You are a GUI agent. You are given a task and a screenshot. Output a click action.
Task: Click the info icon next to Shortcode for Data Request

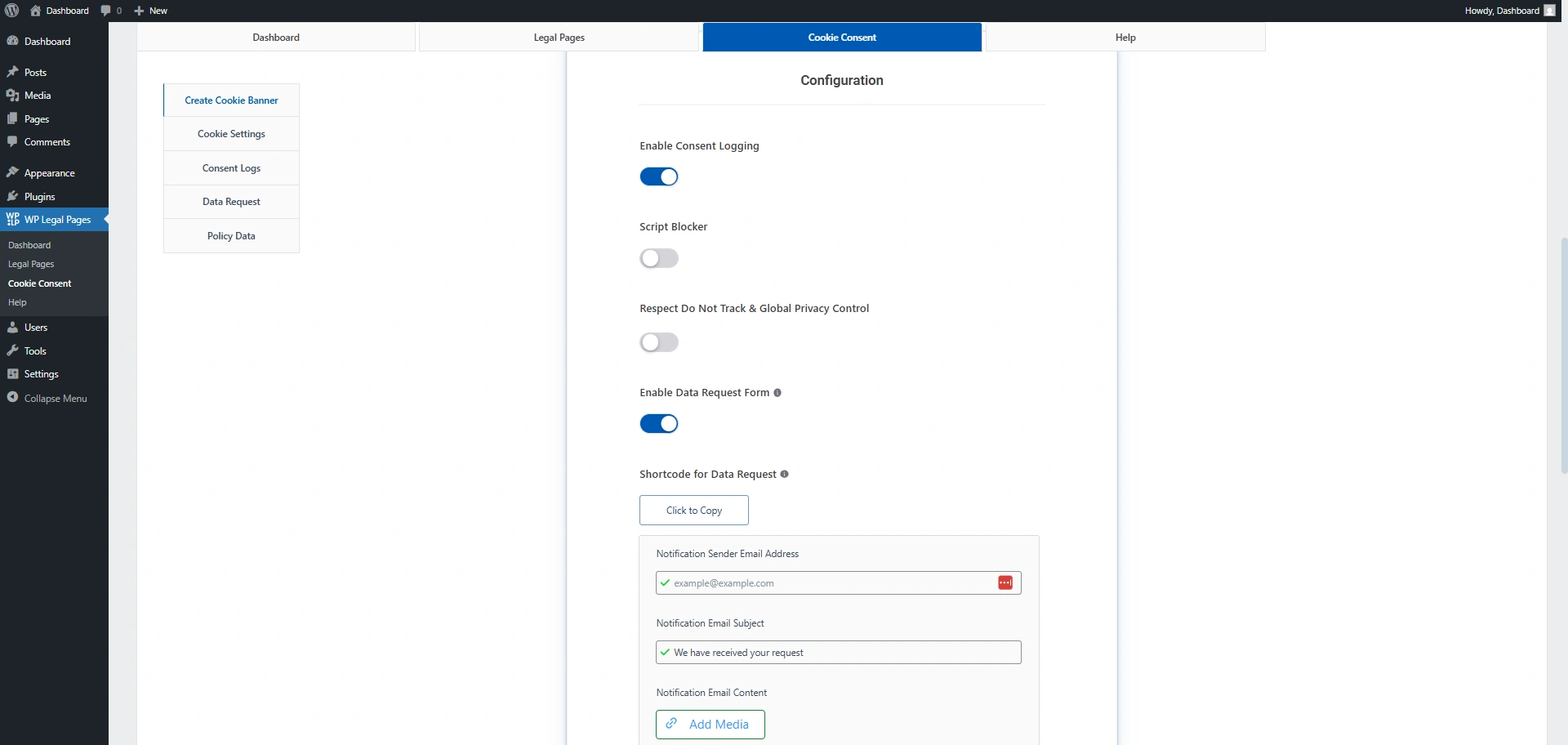784,475
